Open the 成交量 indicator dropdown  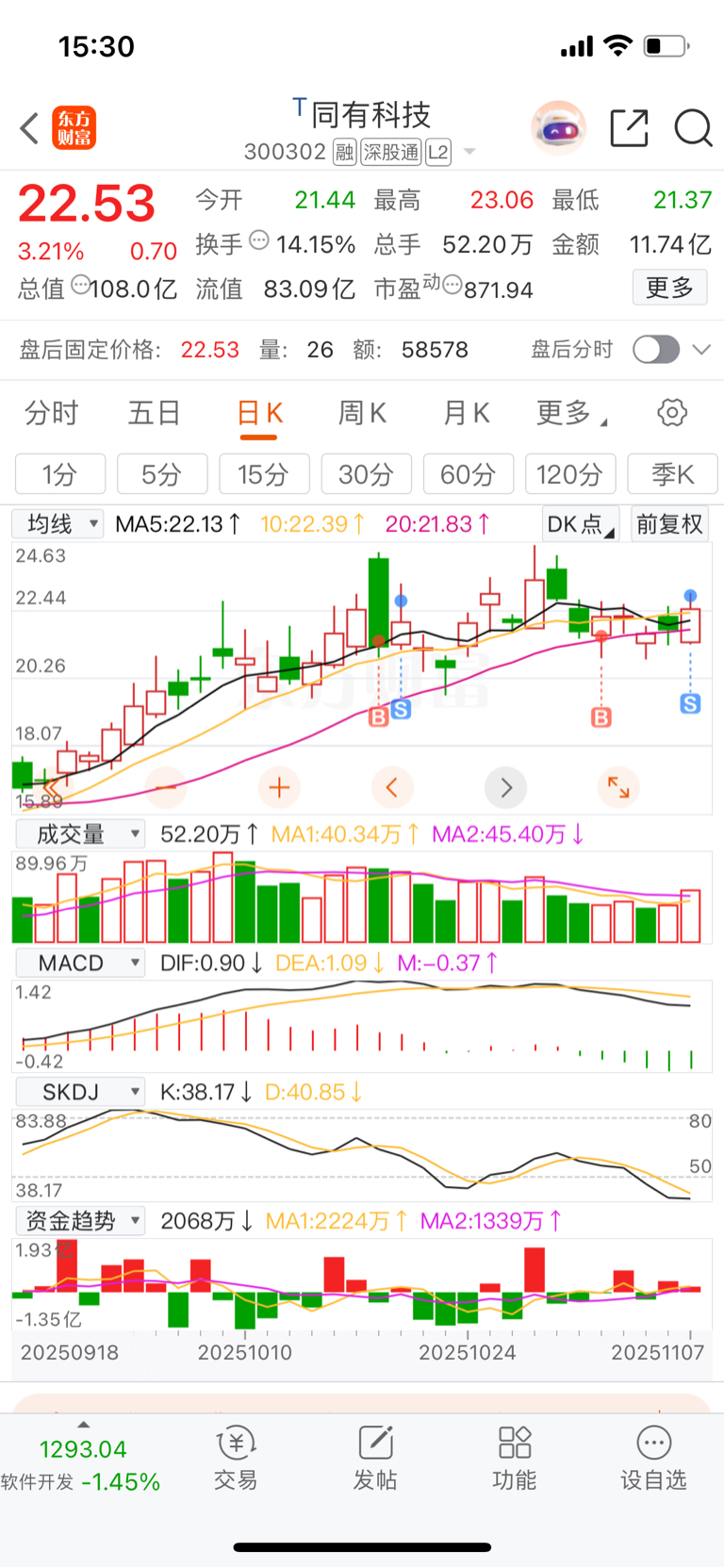(x=80, y=834)
